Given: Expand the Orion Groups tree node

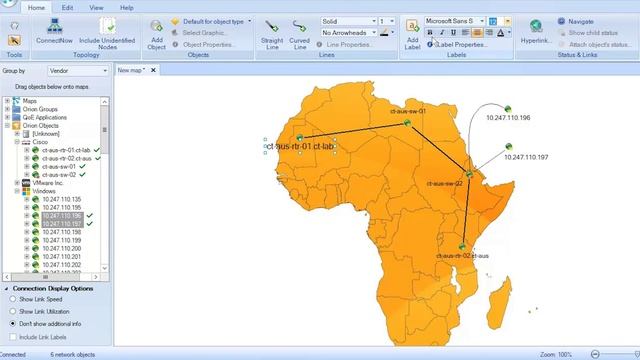Looking at the screenshot, I should tap(7, 109).
